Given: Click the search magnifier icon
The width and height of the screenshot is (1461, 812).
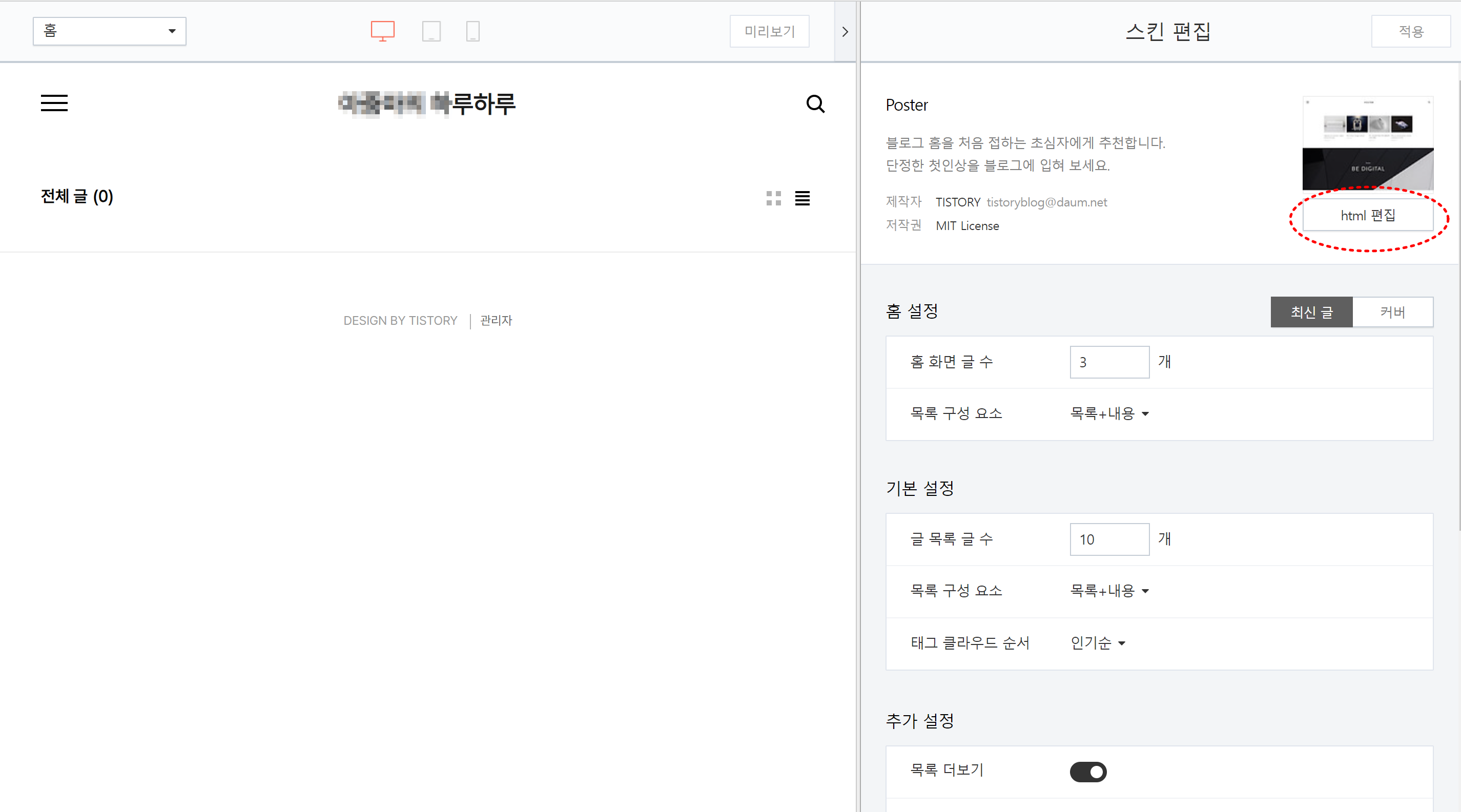Looking at the screenshot, I should pos(815,104).
